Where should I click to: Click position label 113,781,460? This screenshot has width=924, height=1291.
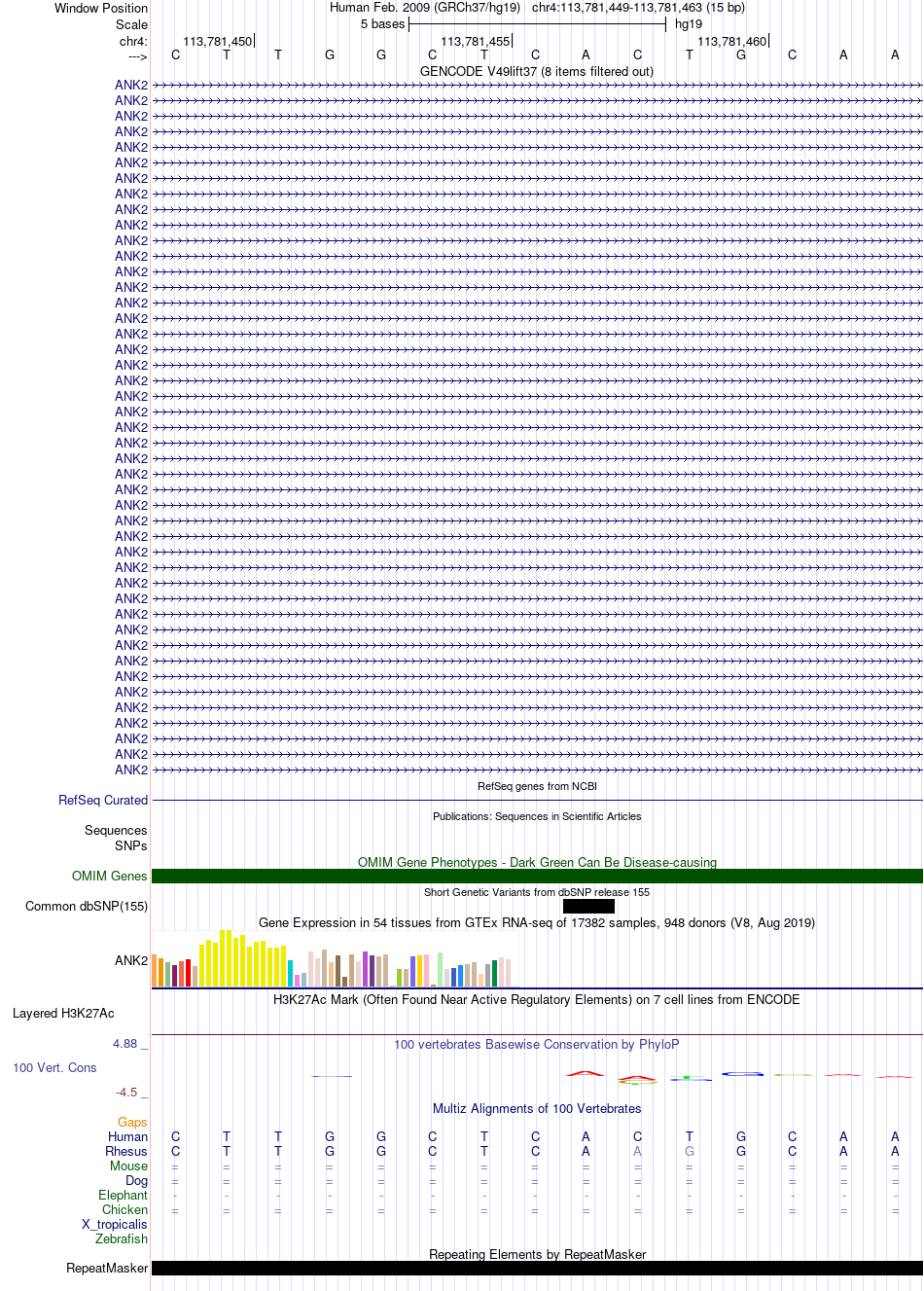731,42
